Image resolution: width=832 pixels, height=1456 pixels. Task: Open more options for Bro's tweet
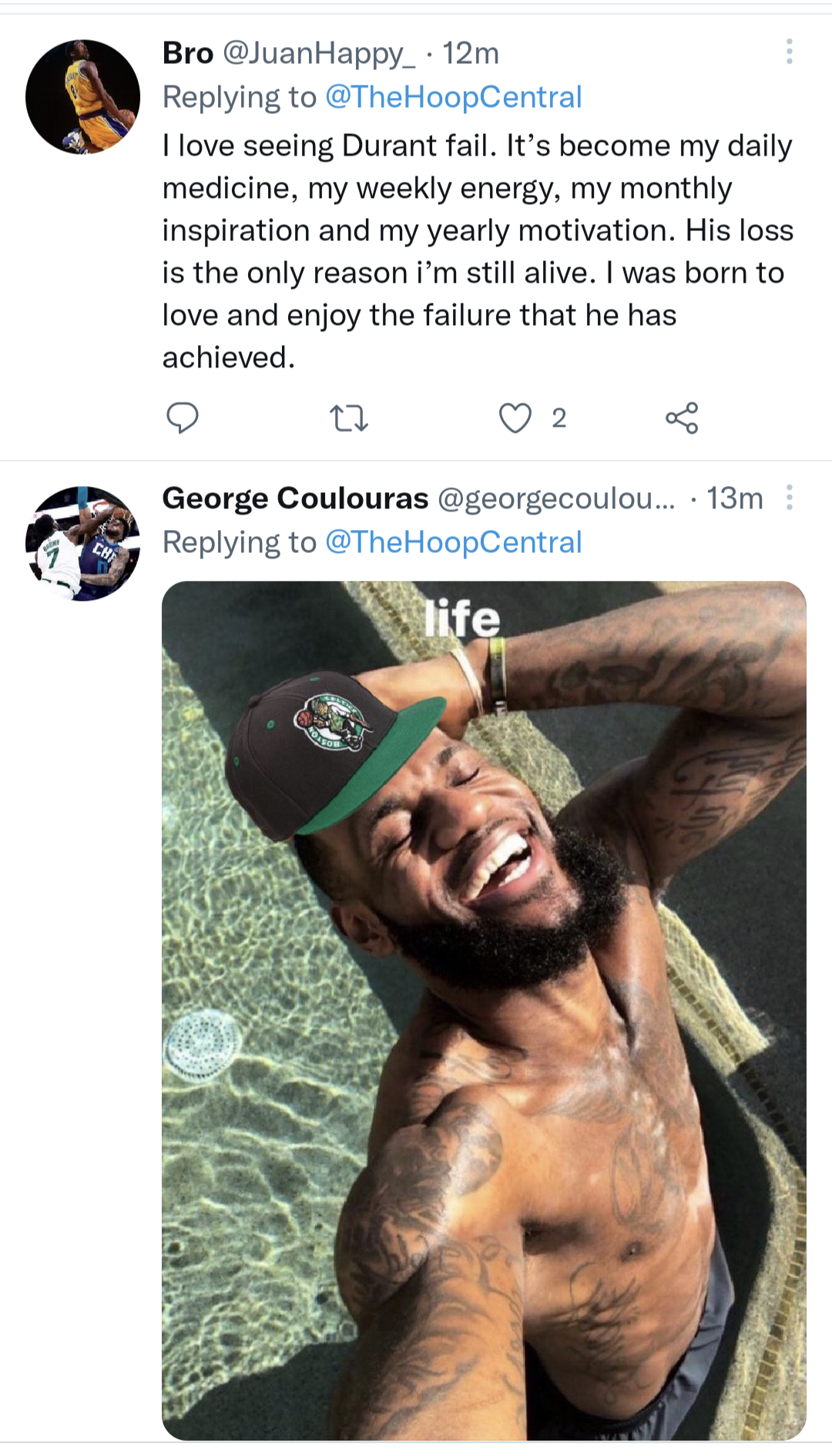point(789,52)
